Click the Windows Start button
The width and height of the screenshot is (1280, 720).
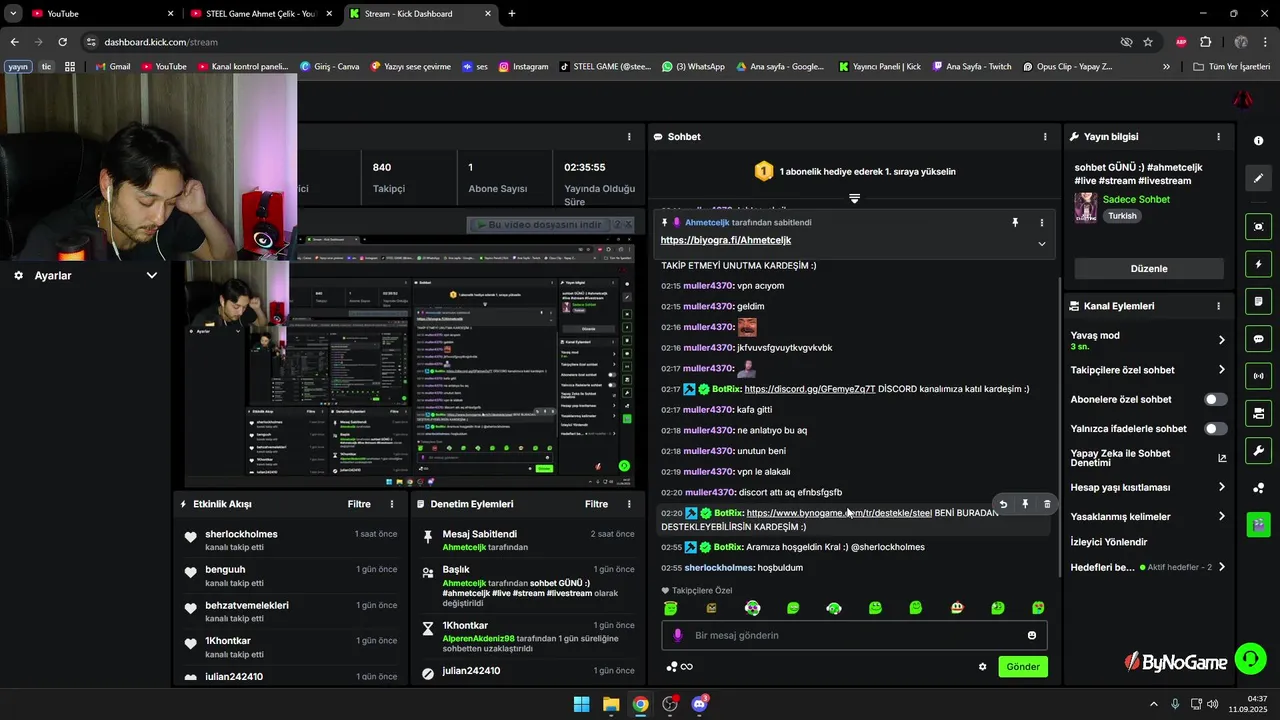tap(581, 704)
